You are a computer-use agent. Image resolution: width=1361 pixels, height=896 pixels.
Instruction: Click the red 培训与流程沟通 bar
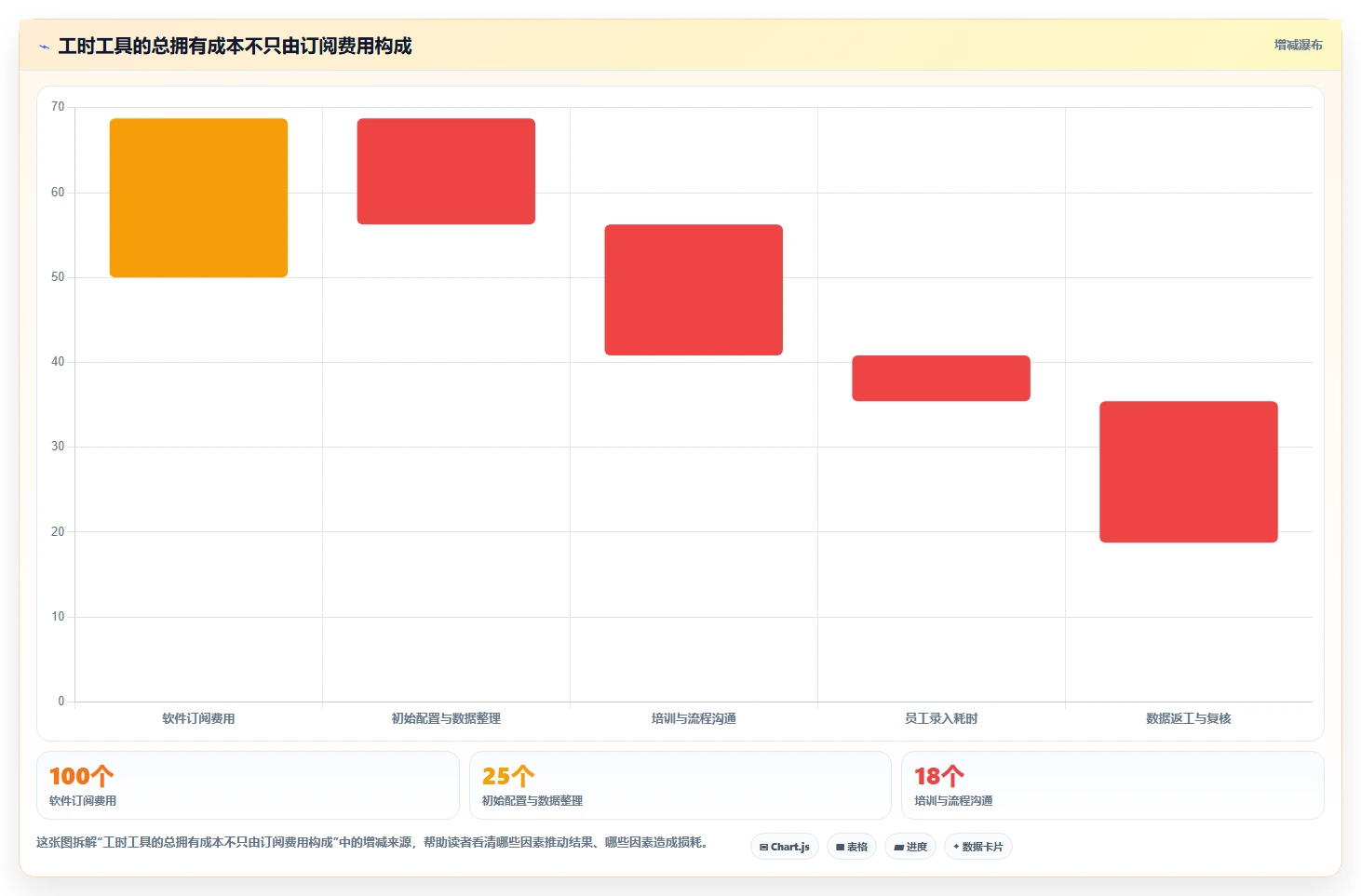pos(694,289)
